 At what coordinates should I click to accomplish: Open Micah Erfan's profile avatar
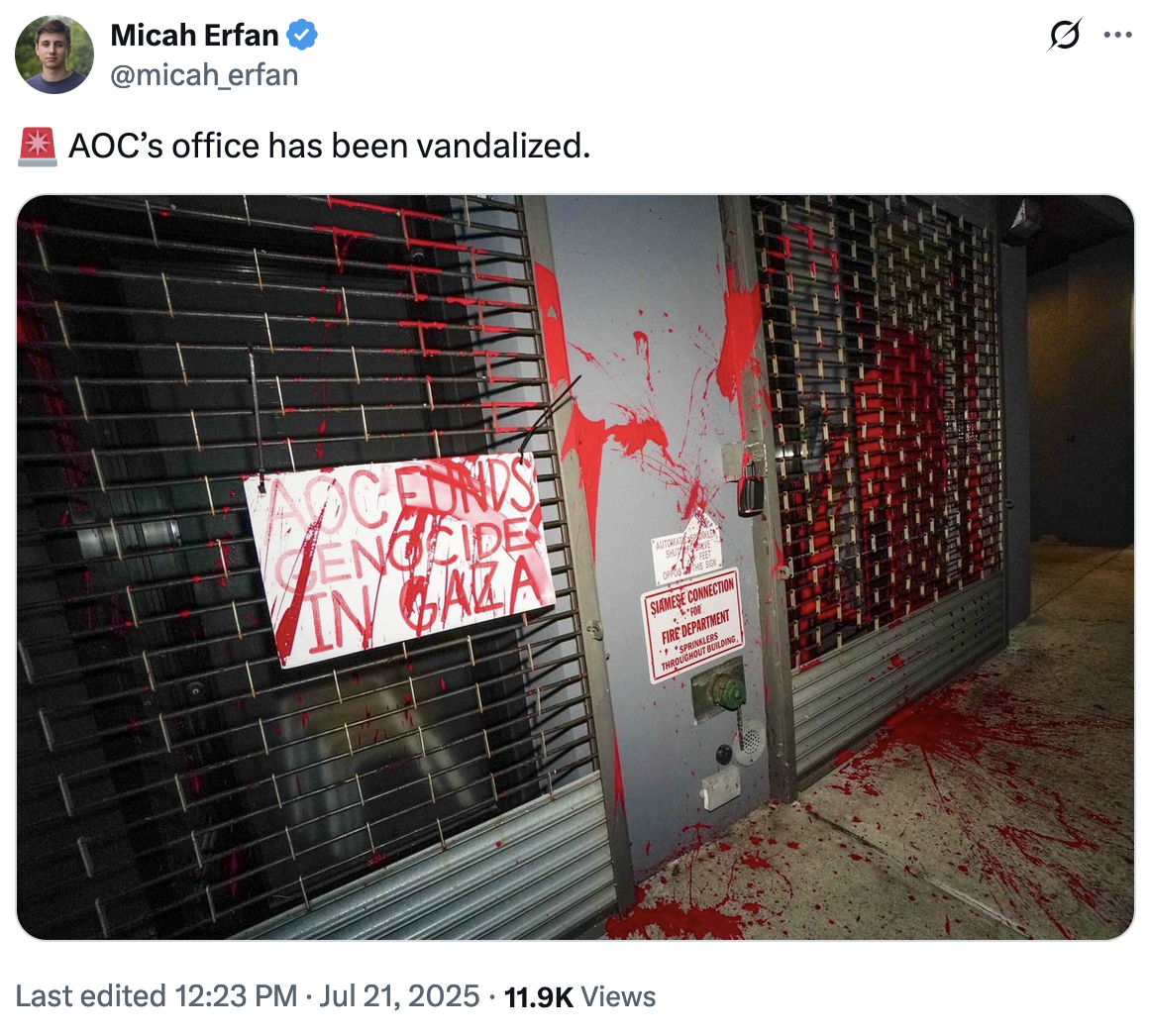pyautogui.click(x=54, y=54)
